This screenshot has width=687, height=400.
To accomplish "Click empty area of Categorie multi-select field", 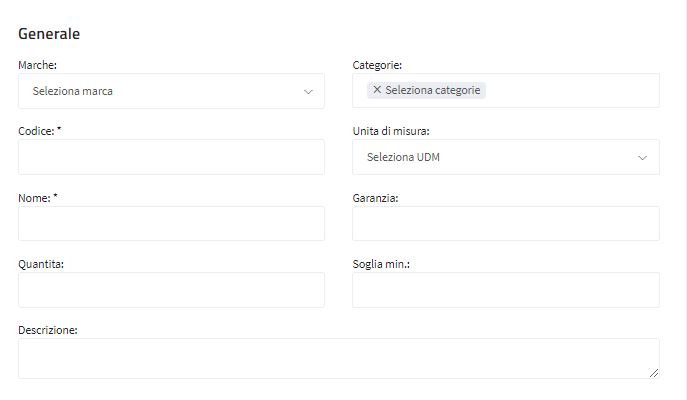I will pyautogui.click(x=571, y=91).
